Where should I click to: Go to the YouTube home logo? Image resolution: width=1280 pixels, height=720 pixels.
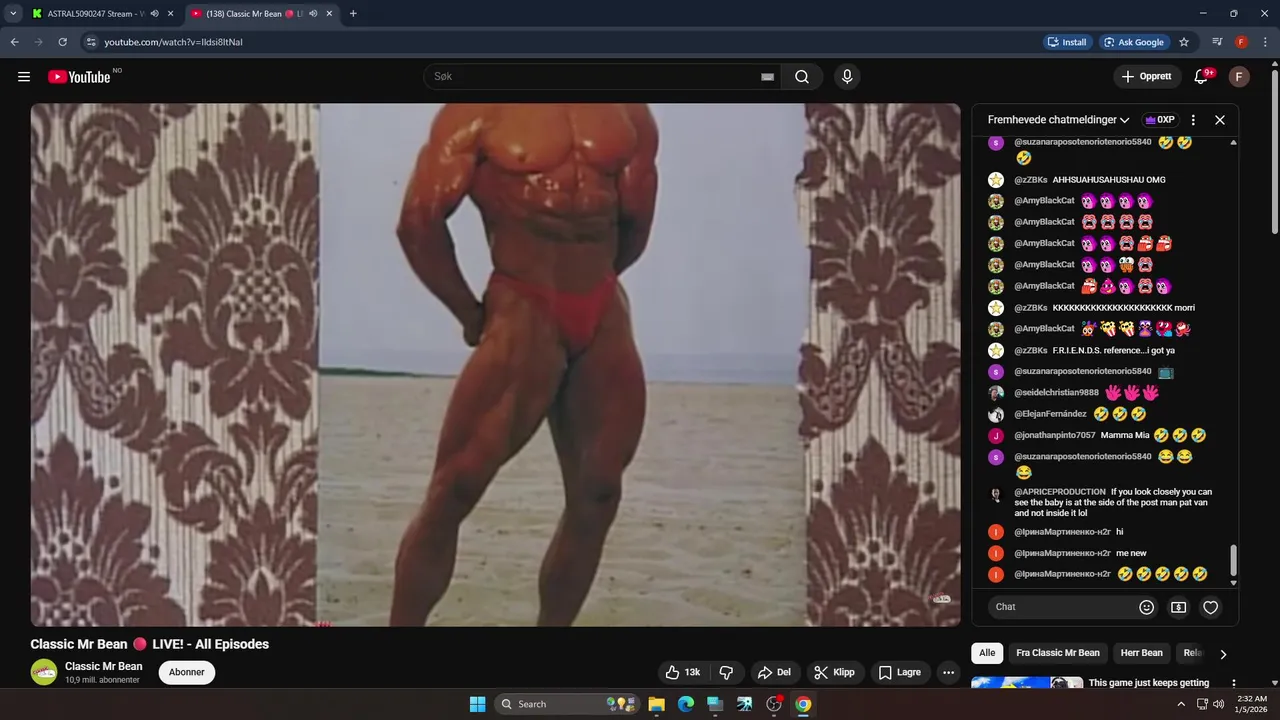pos(79,77)
